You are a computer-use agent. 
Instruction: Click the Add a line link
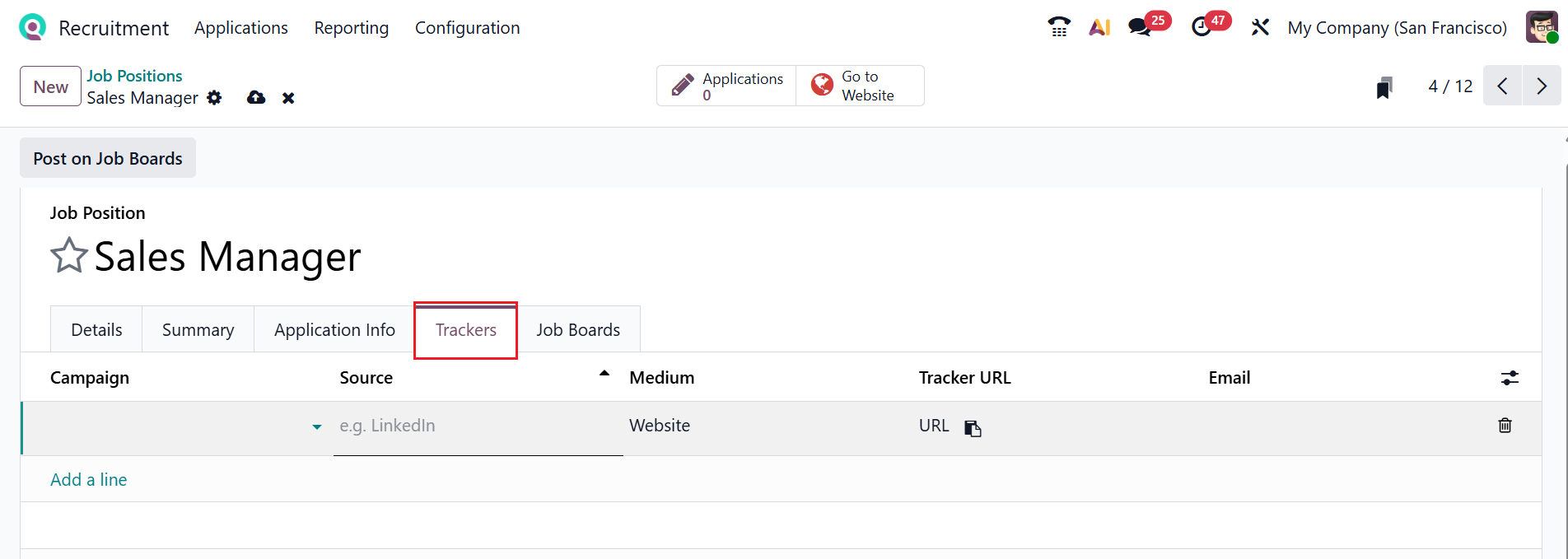(x=89, y=480)
